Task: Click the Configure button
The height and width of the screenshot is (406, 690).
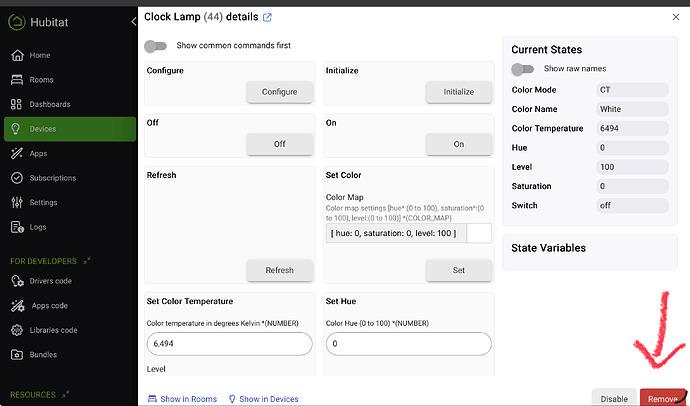Action: 279,92
